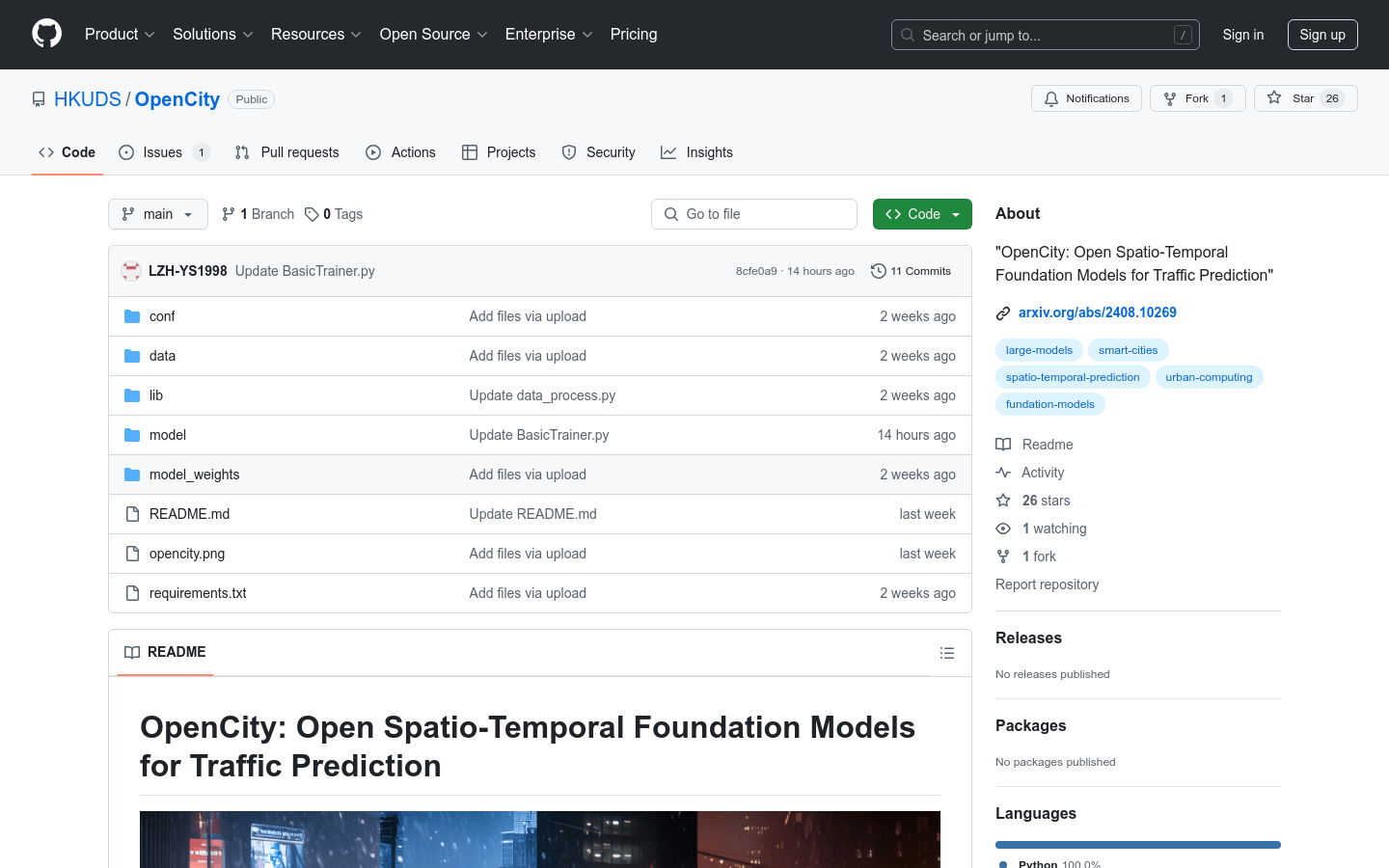The height and width of the screenshot is (868, 1389).
Task: Click the commits history clock icon
Action: pos(878,271)
